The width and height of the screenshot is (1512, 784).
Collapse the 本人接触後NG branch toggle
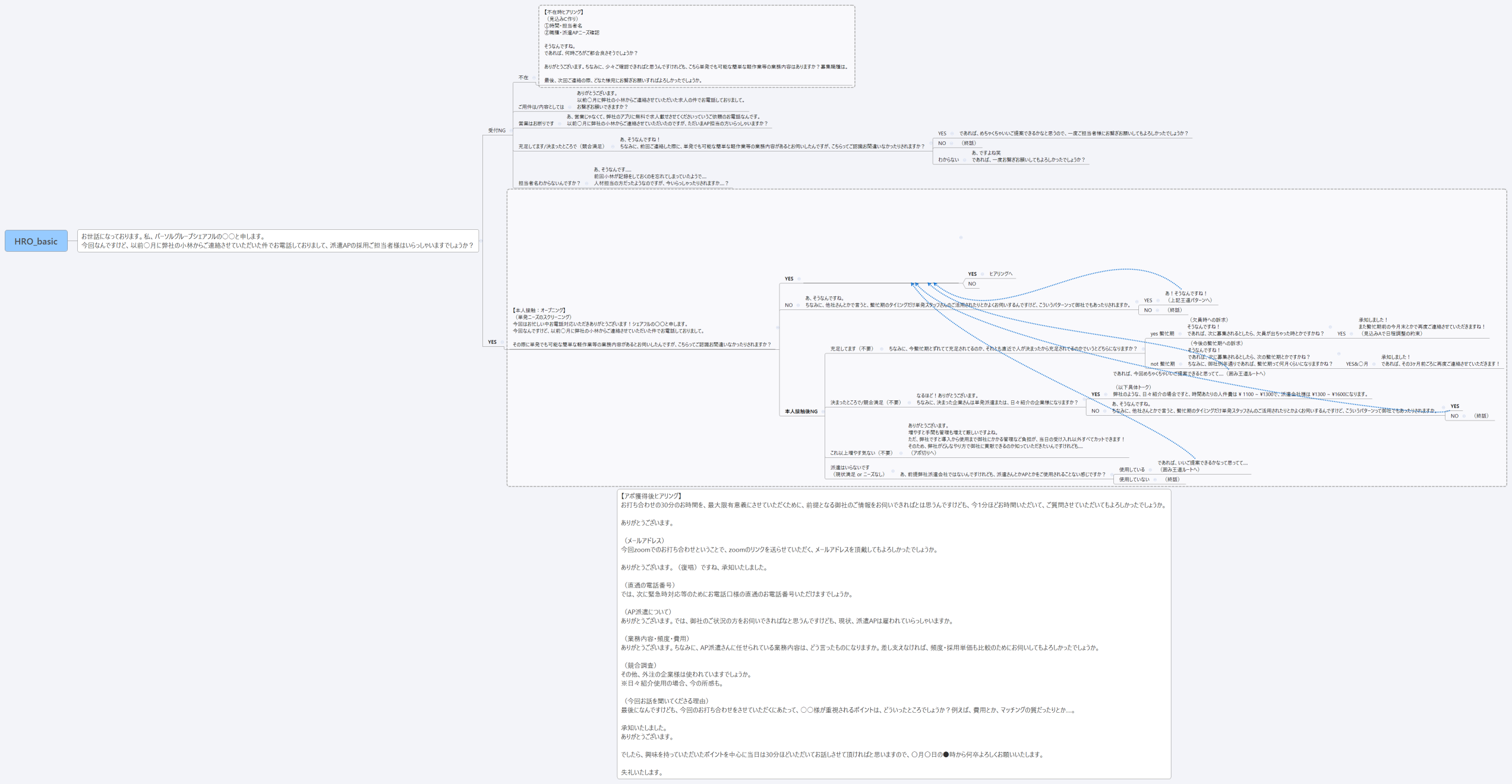click(x=823, y=411)
